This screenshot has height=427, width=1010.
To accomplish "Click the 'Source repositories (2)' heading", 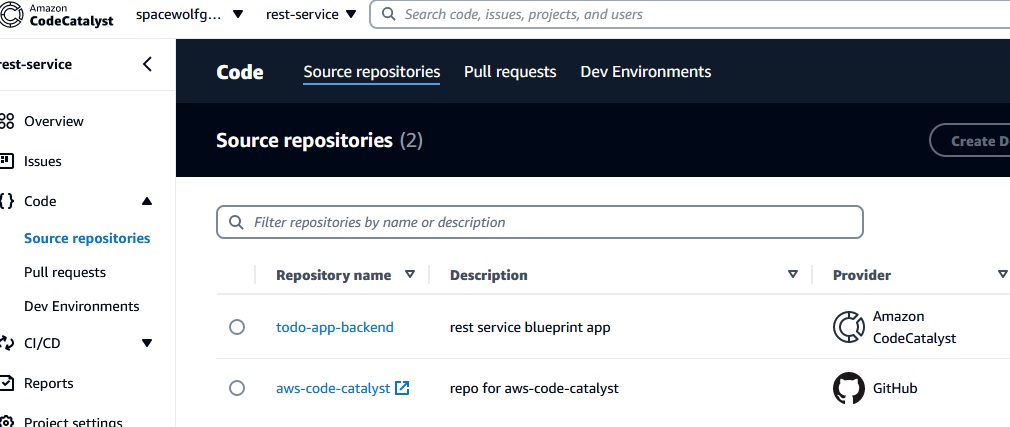I will (x=319, y=140).
